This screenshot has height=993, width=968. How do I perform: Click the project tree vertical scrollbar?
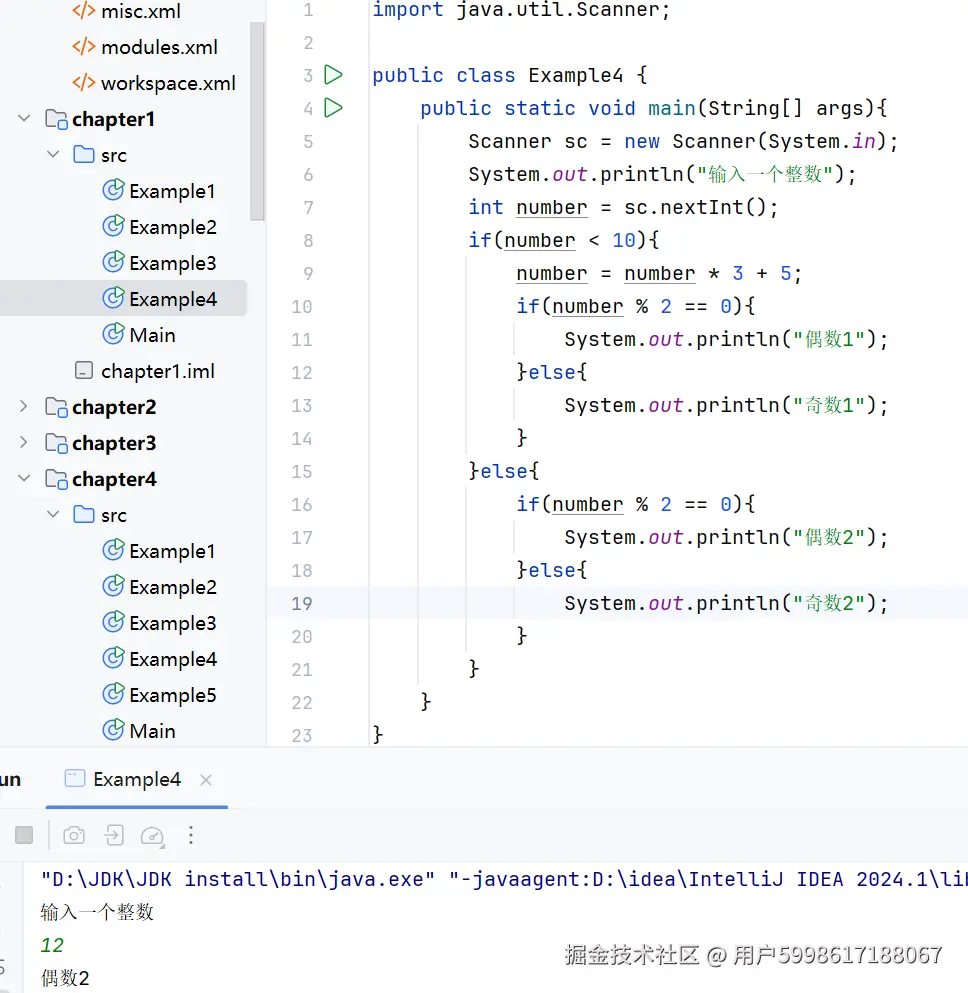[257, 120]
